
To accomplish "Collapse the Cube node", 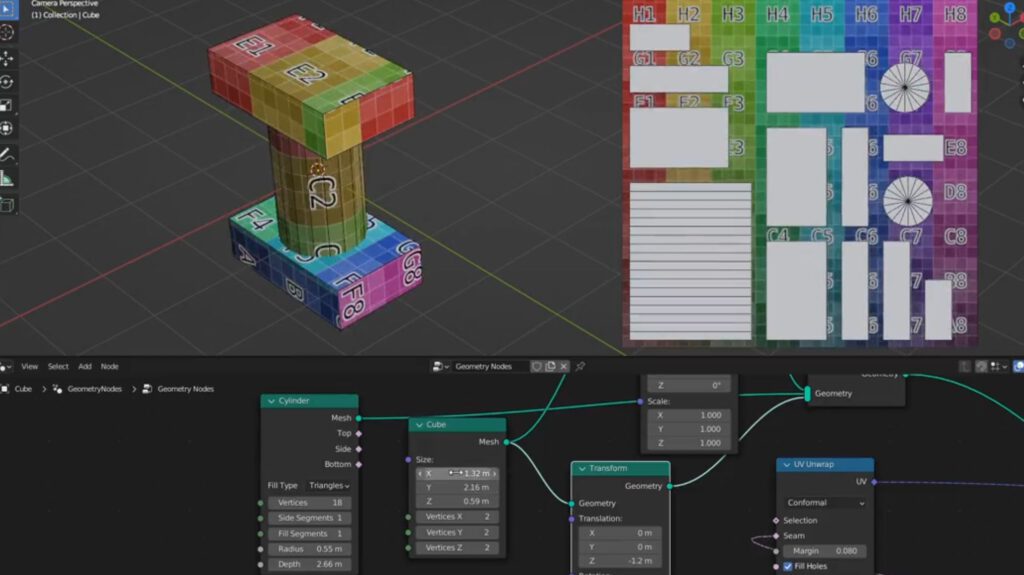I will click(x=419, y=425).
